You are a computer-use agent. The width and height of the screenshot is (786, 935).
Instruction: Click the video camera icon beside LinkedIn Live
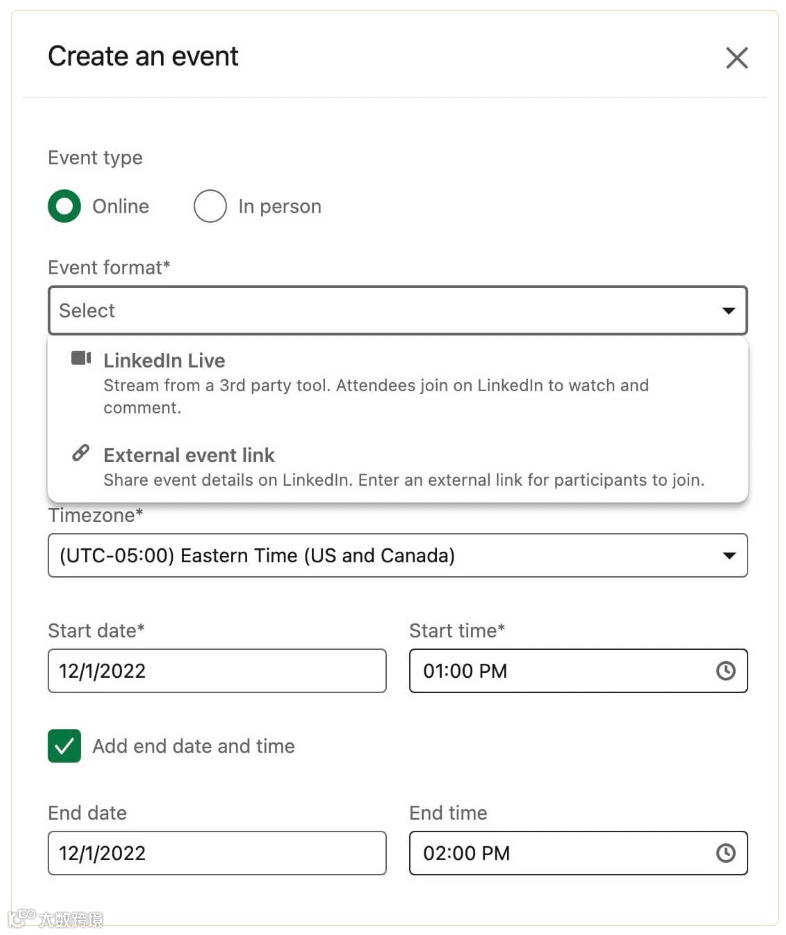(x=81, y=359)
